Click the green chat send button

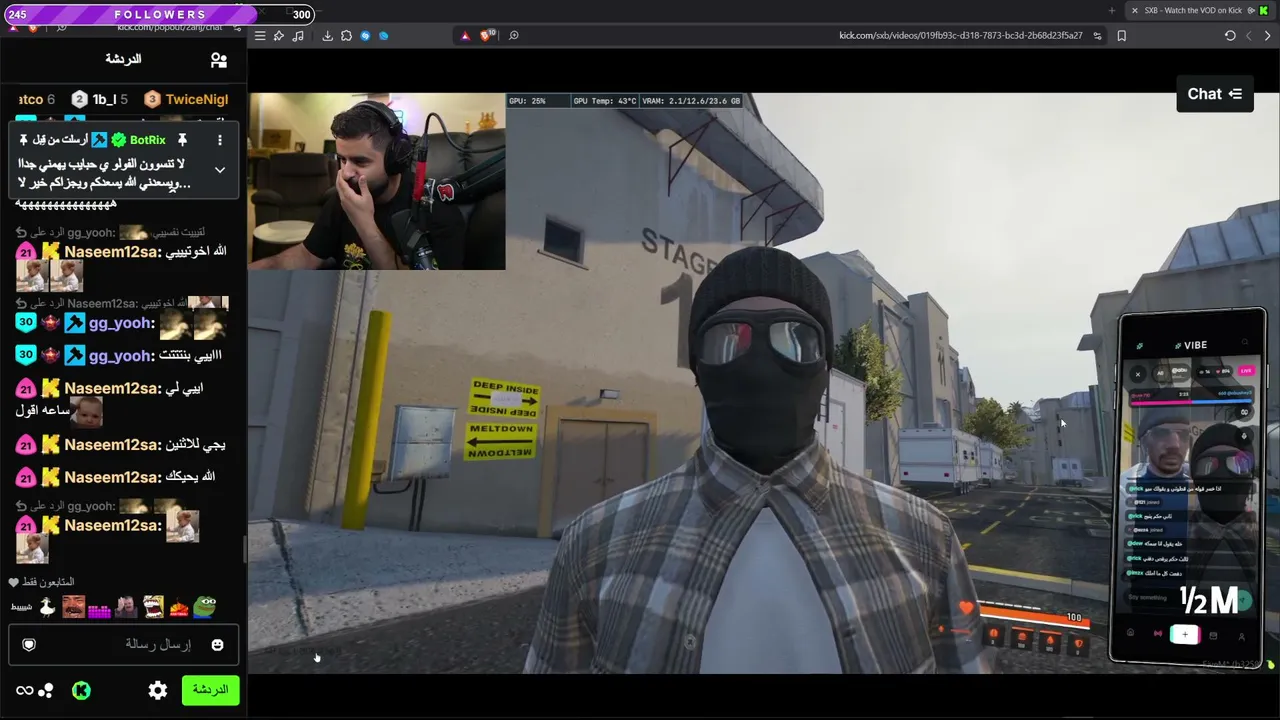coord(210,690)
